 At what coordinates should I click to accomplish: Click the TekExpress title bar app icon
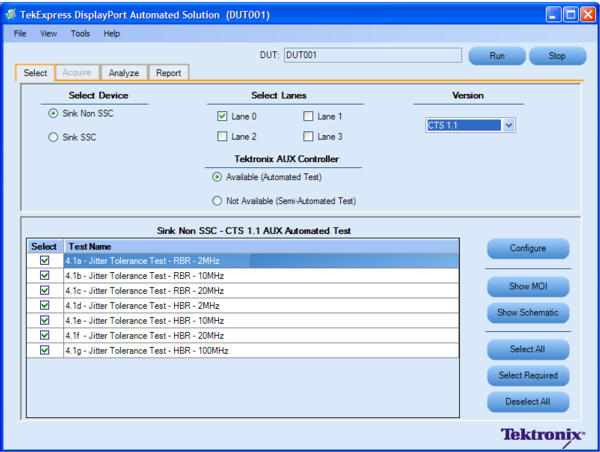pyautogui.click(x=10, y=15)
